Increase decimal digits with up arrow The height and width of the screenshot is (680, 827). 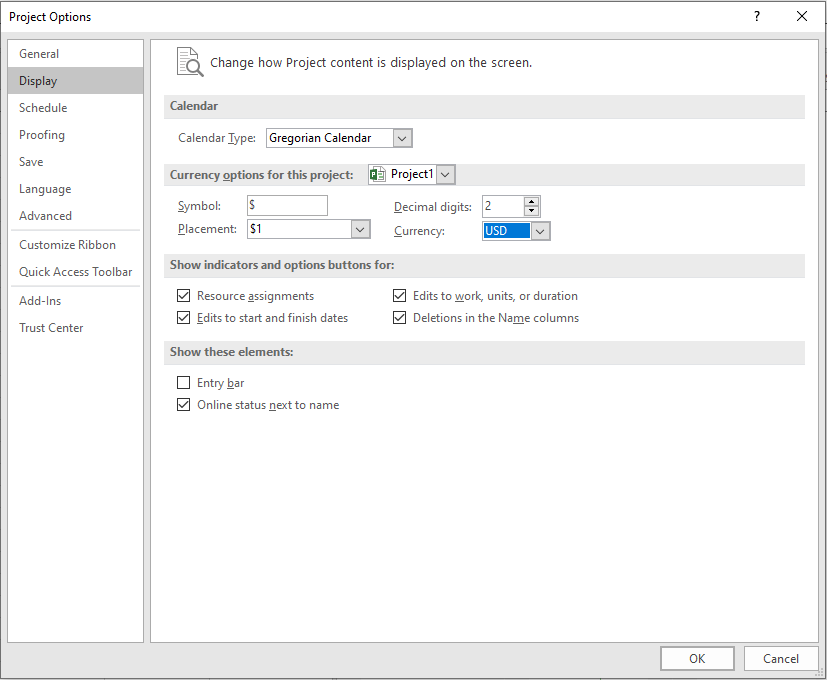[531, 201]
